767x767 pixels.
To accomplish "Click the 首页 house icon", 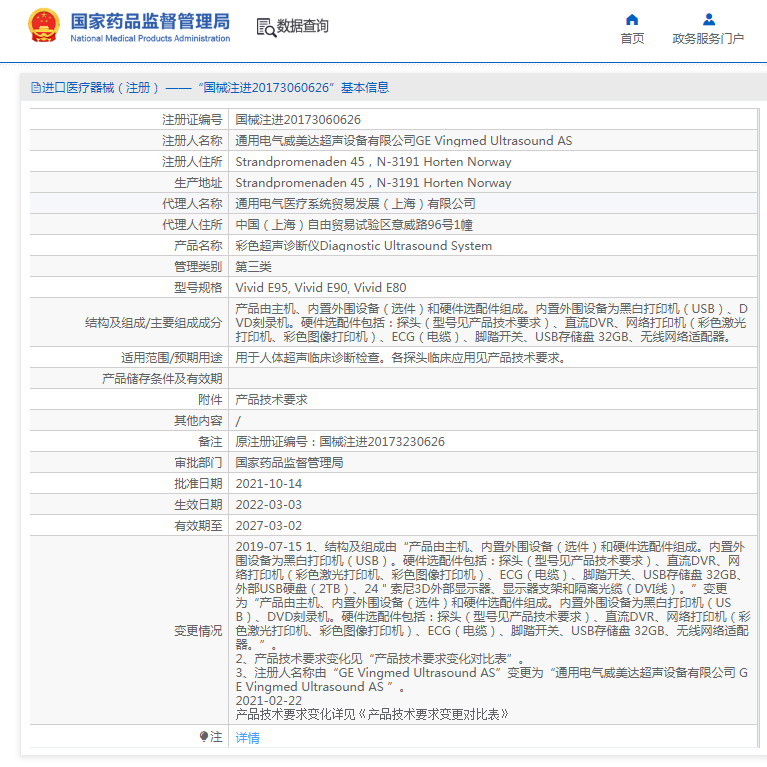I will coord(632,19).
